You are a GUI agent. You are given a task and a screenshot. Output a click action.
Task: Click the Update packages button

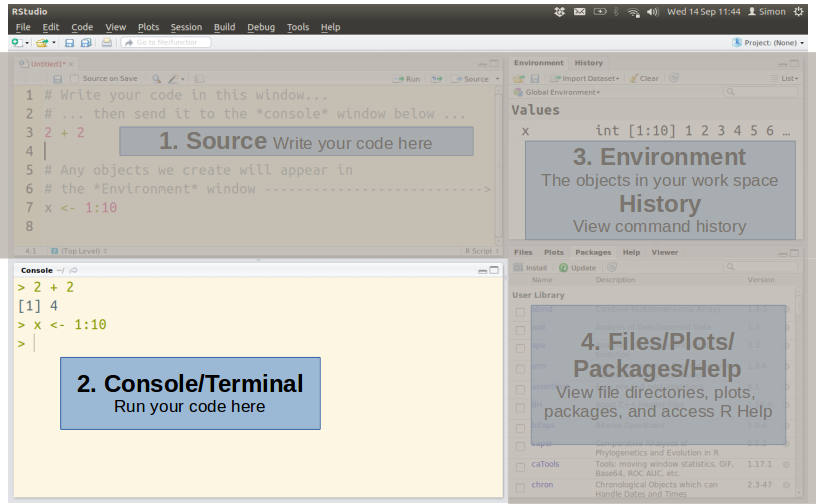pyautogui.click(x=578, y=268)
